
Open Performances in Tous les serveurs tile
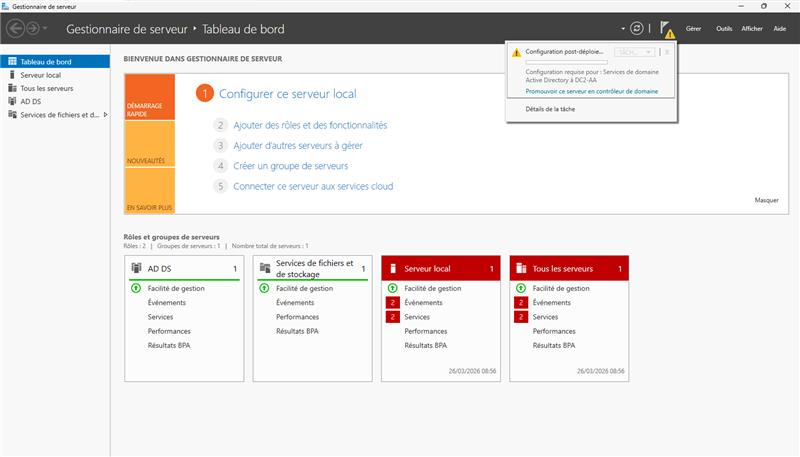pyautogui.click(x=554, y=331)
